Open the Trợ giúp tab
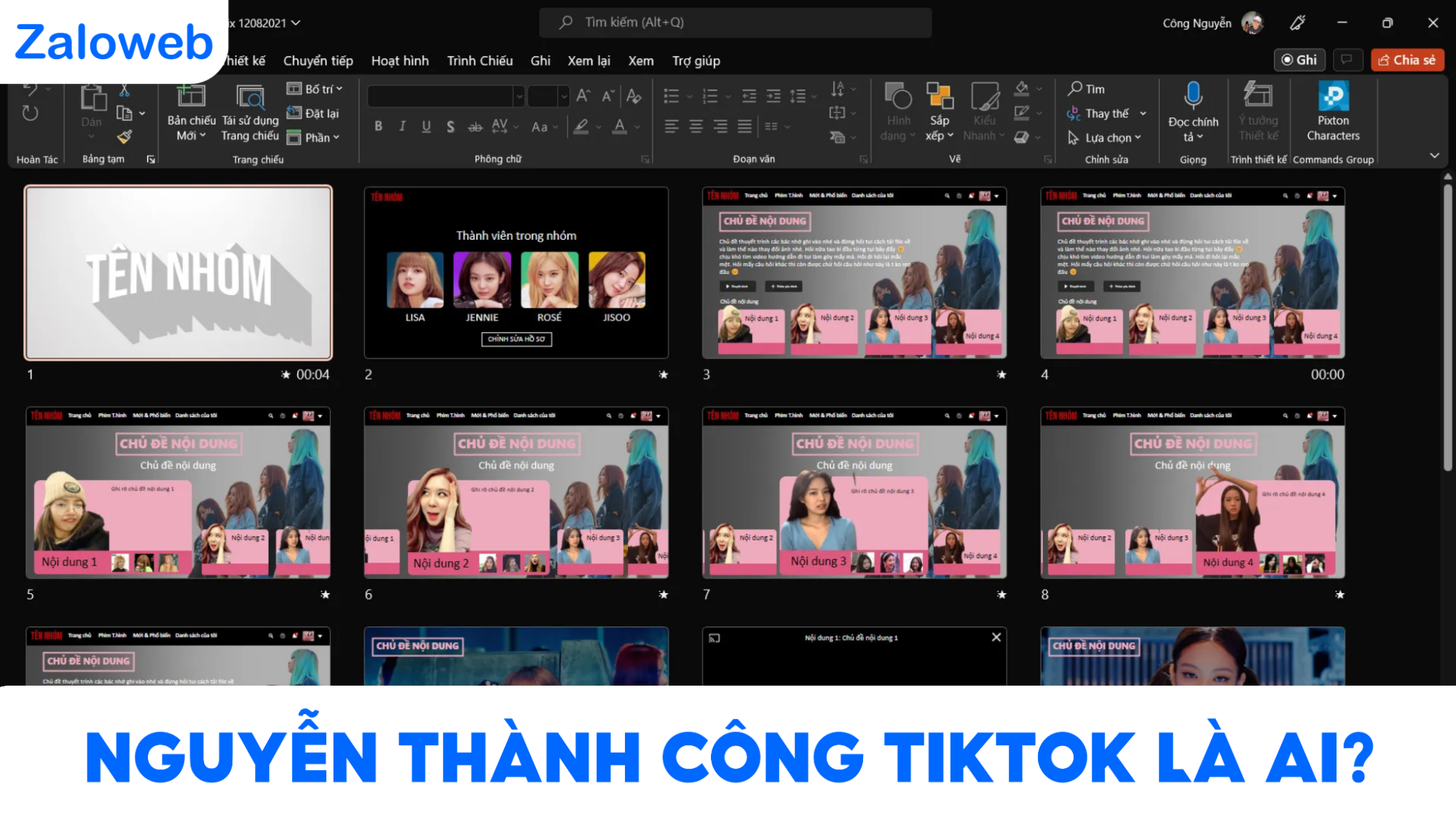The height and width of the screenshot is (819, 1456). pyautogui.click(x=696, y=60)
